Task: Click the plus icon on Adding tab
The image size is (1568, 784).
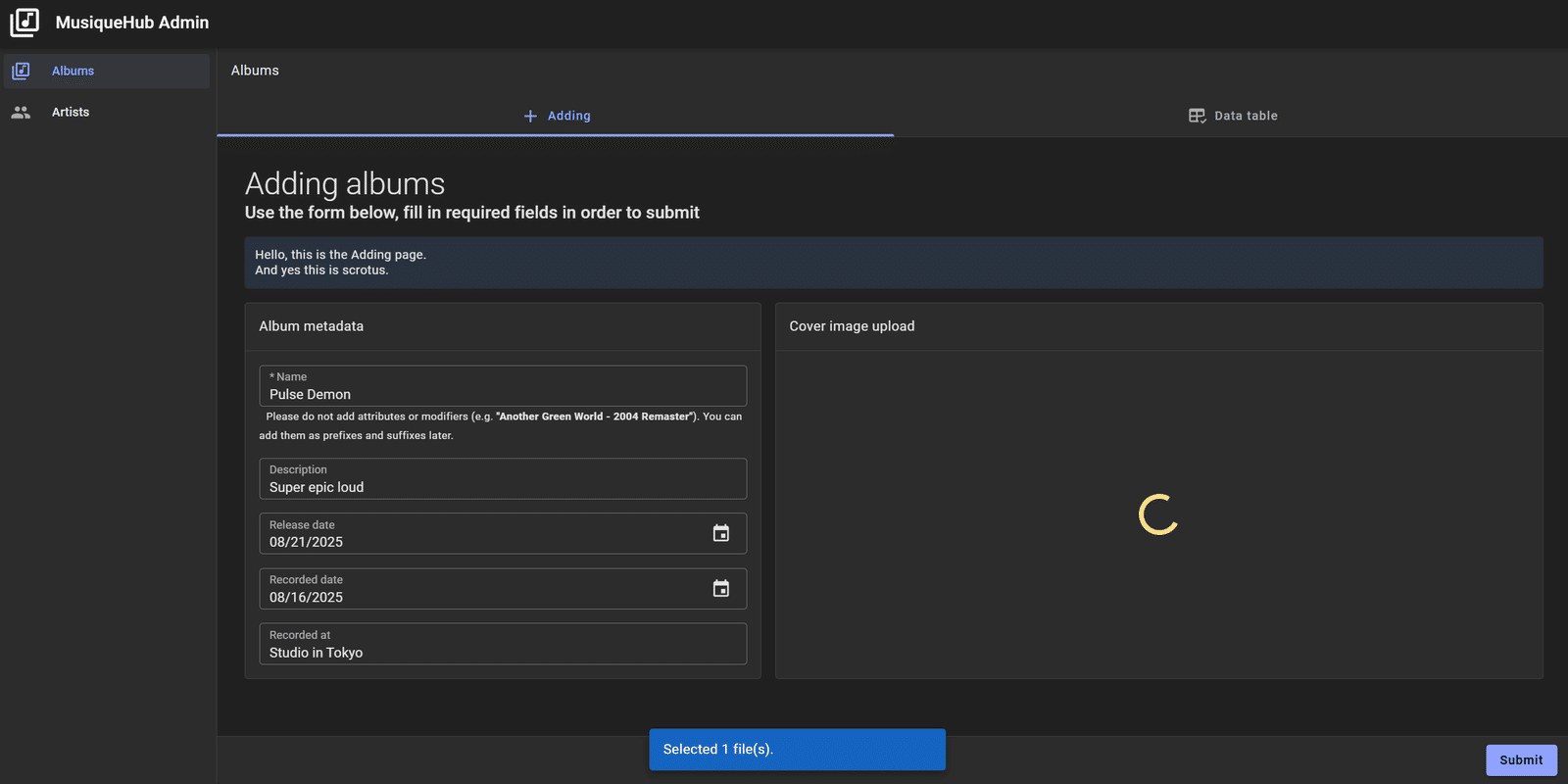Action: [530, 116]
